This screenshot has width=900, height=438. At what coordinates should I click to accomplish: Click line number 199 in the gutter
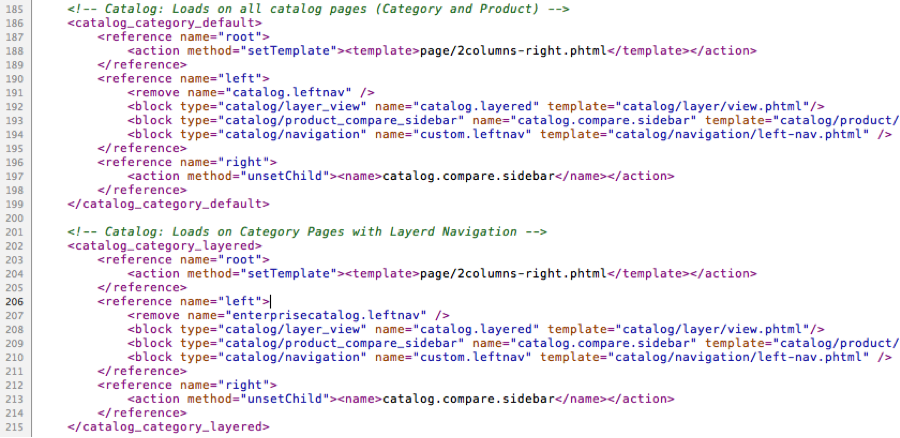[x=13, y=204]
